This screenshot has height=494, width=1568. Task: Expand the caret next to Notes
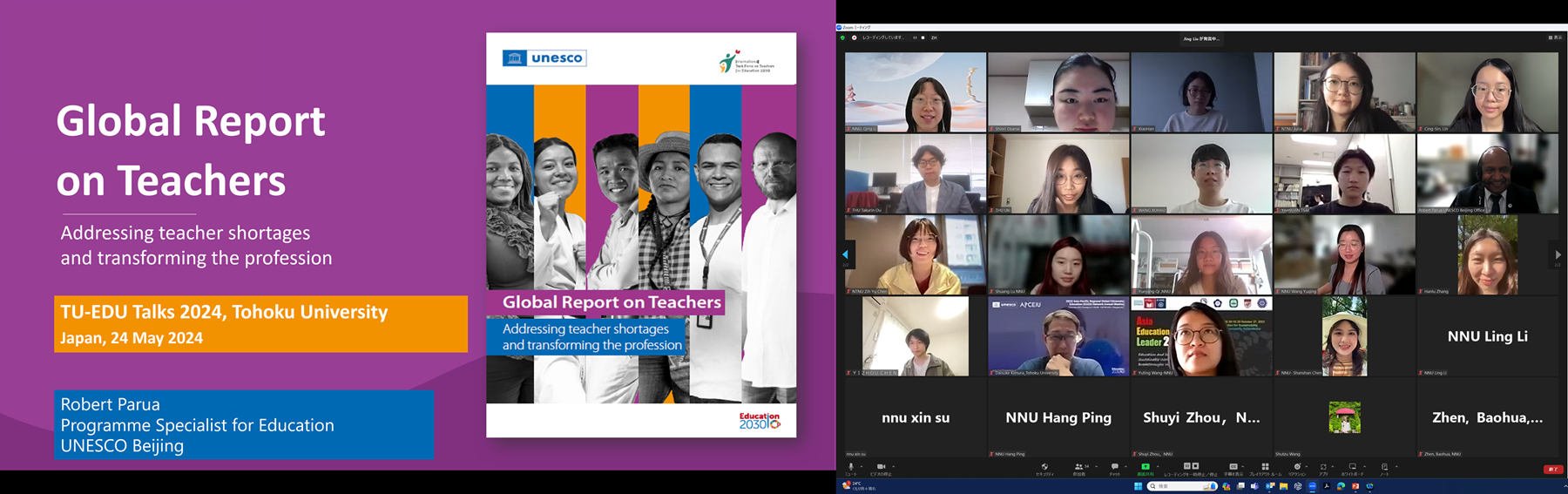(1396, 466)
